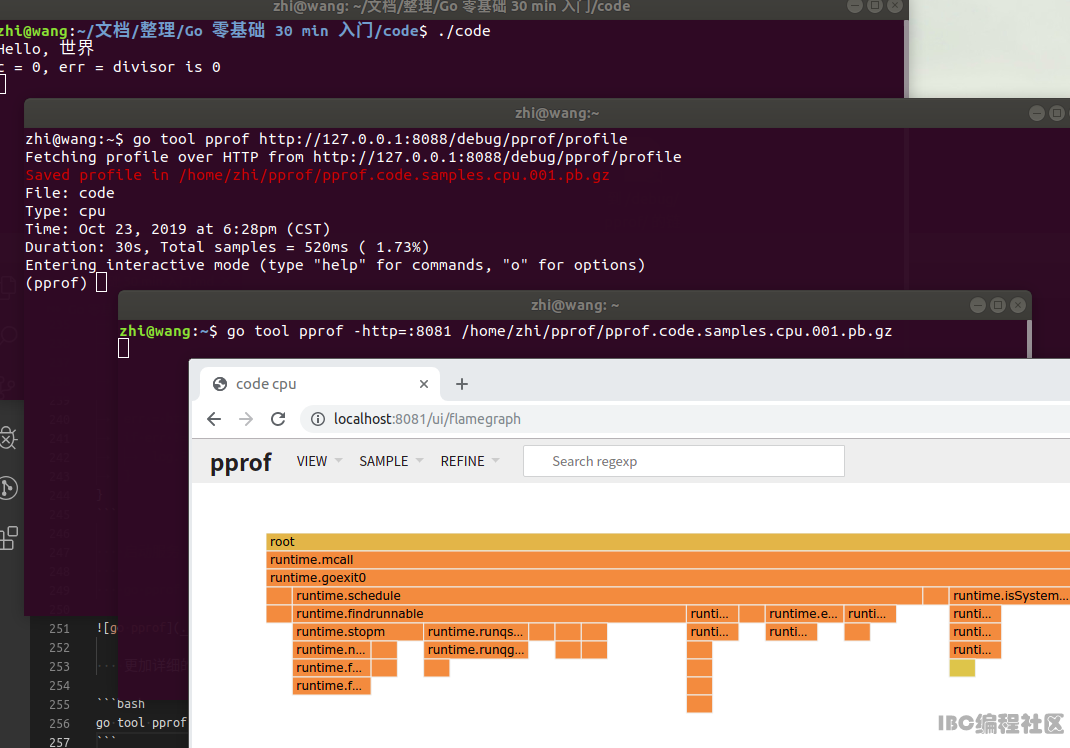Maximize the 'zhi@wang: ~' pprof -http terminal
Screen dimensions: 1070x748
point(998,305)
